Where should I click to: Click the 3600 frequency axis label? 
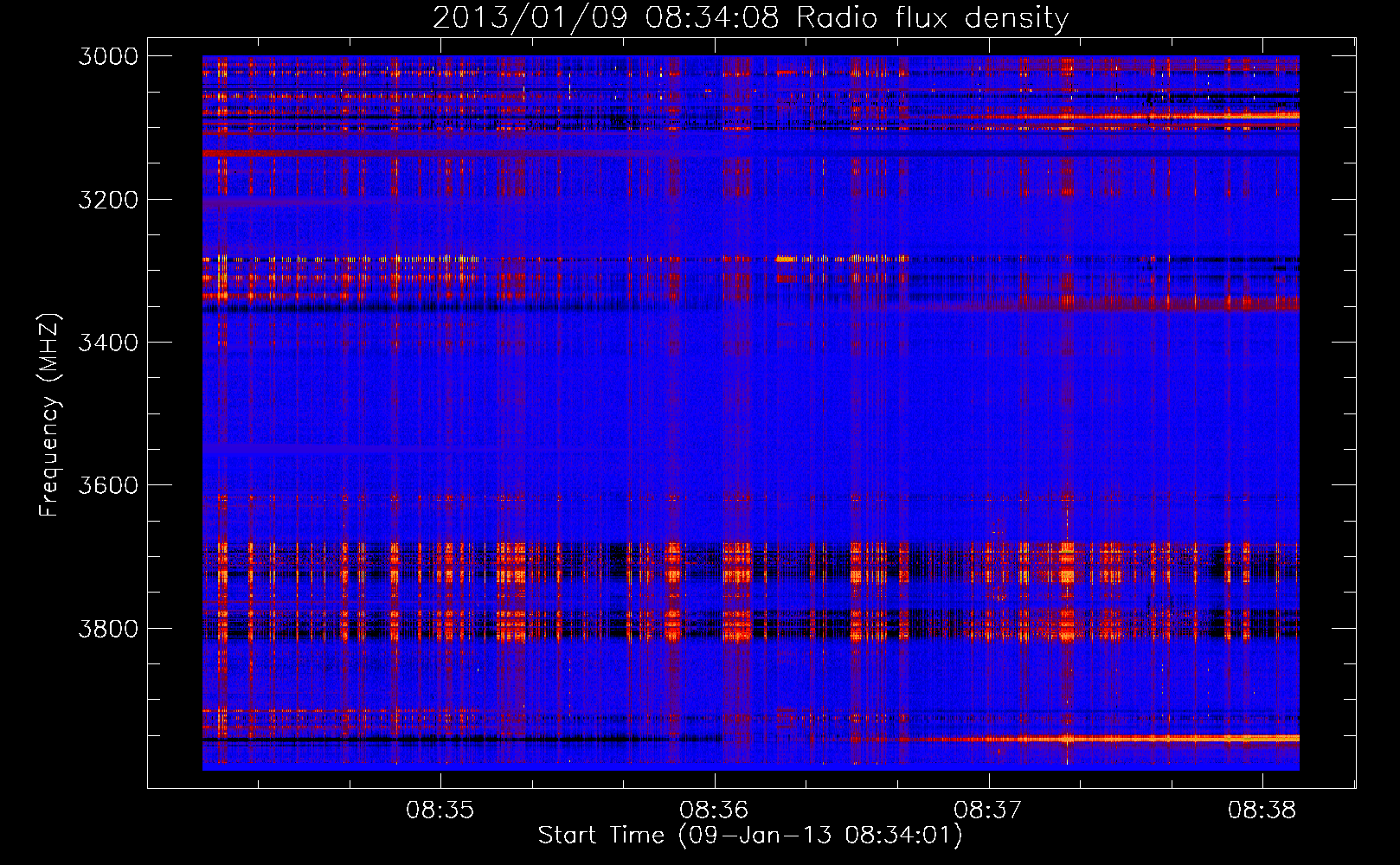pos(108,485)
